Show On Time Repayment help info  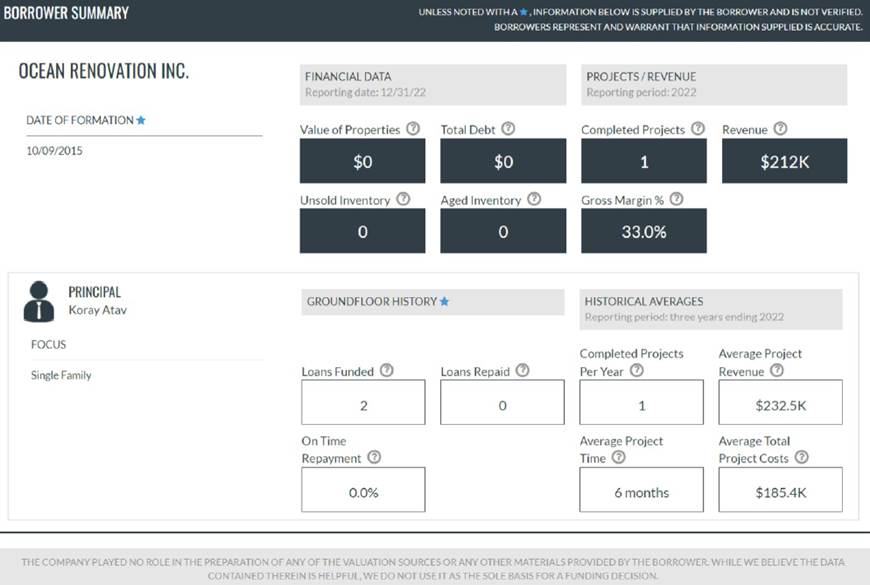click(x=374, y=457)
